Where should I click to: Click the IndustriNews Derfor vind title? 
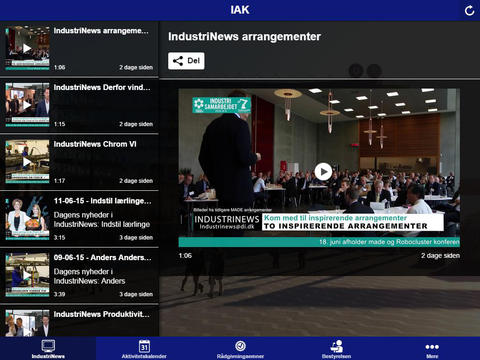(x=102, y=87)
